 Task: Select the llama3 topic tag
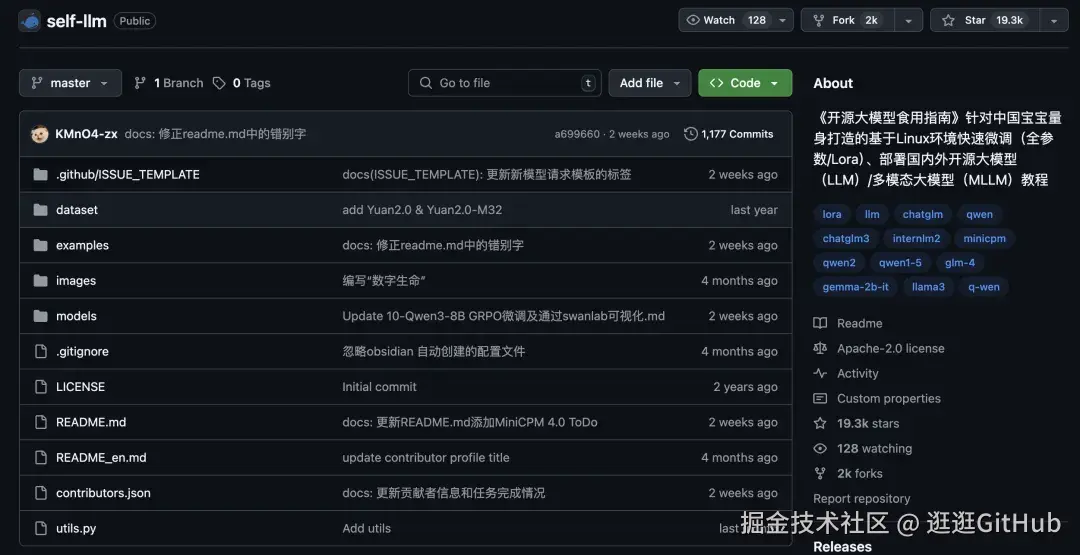[x=928, y=287]
